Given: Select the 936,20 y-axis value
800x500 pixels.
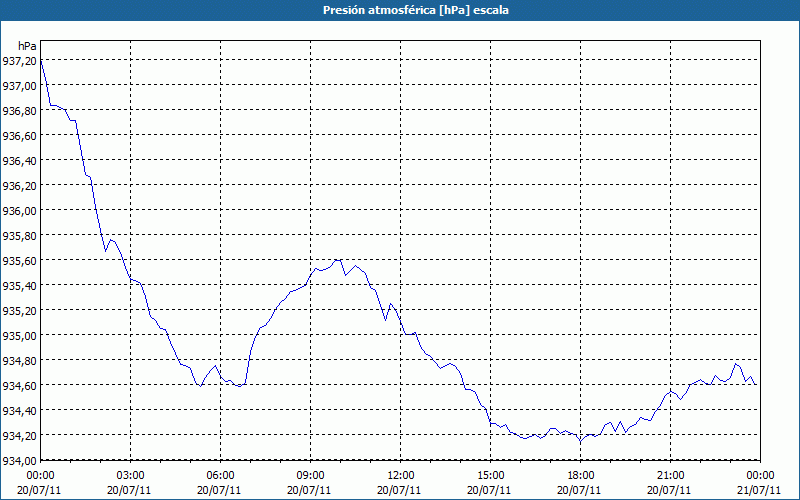Looking at the screenshot, I should pyautogui.click(x=19, y=186).
